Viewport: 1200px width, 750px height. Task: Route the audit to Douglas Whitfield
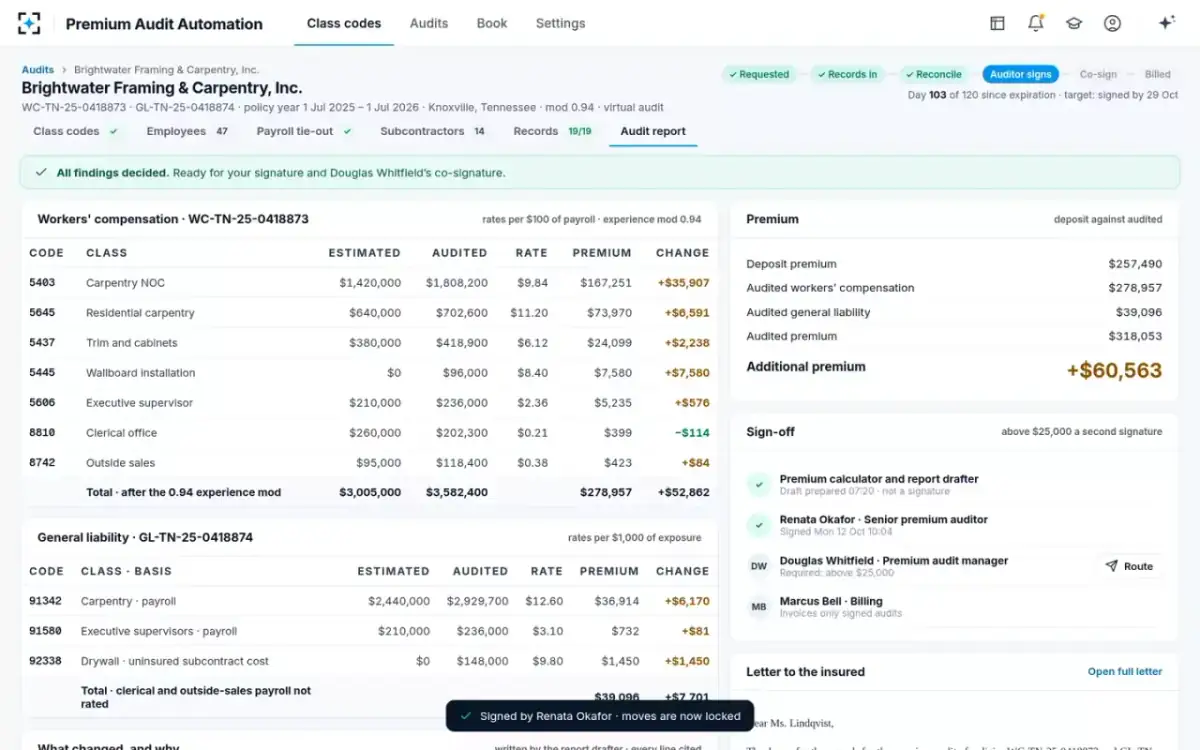click(1129, 566)
